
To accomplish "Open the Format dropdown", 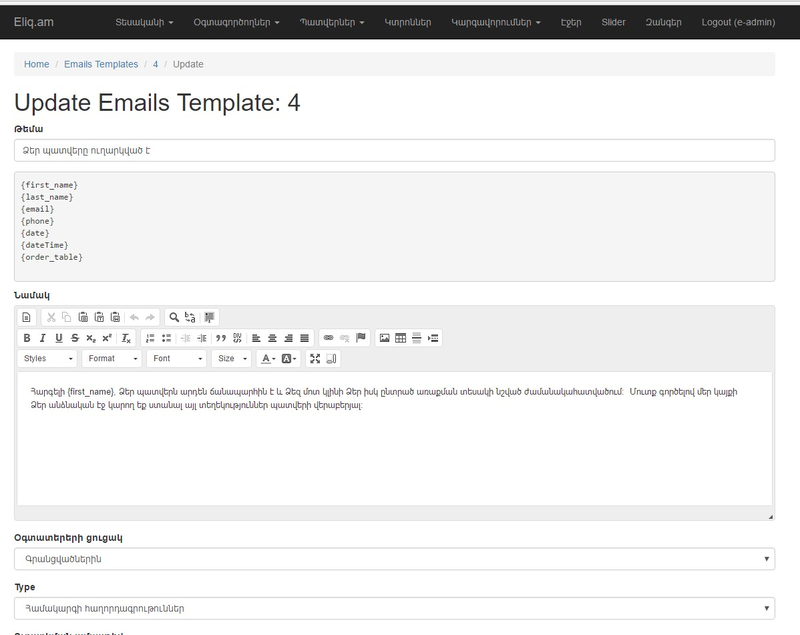I will coord(112,358).
